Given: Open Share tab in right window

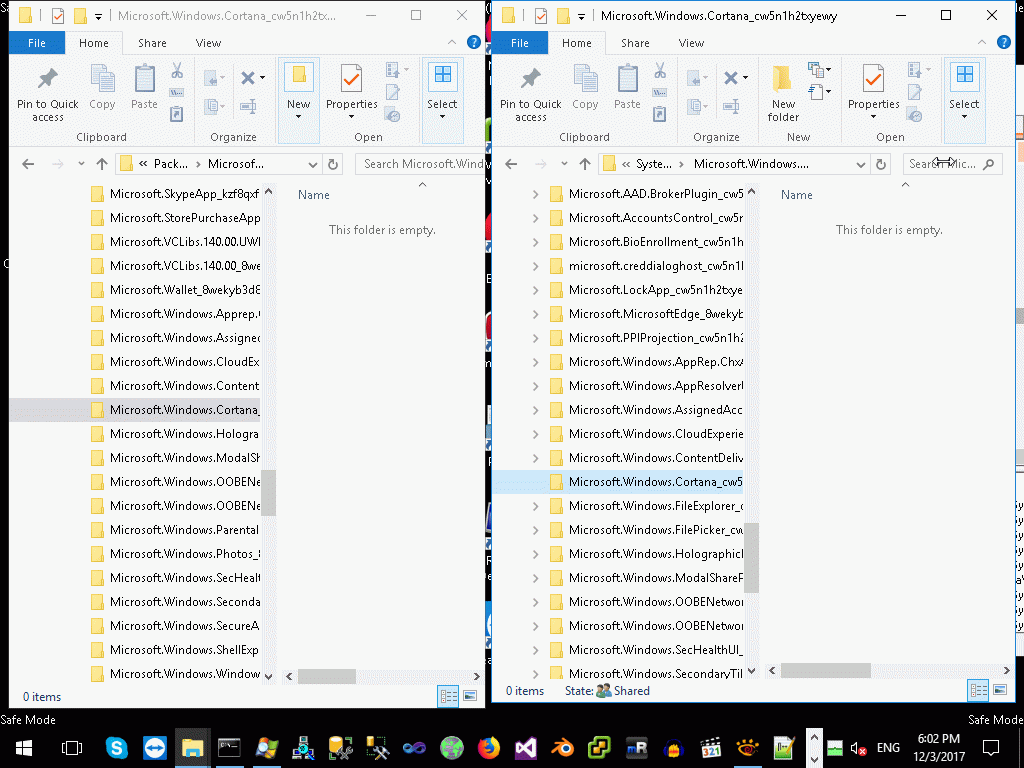Looking at the screenshot, I should pos(635,43).
